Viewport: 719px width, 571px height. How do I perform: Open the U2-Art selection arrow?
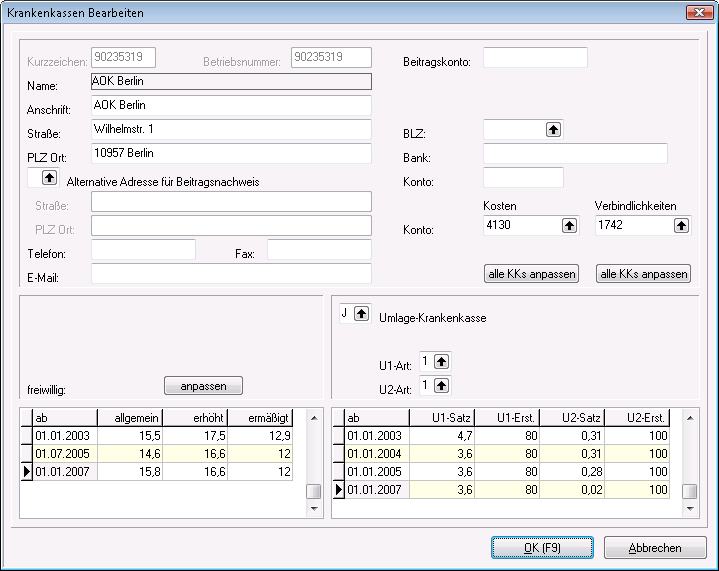(441, 385)
